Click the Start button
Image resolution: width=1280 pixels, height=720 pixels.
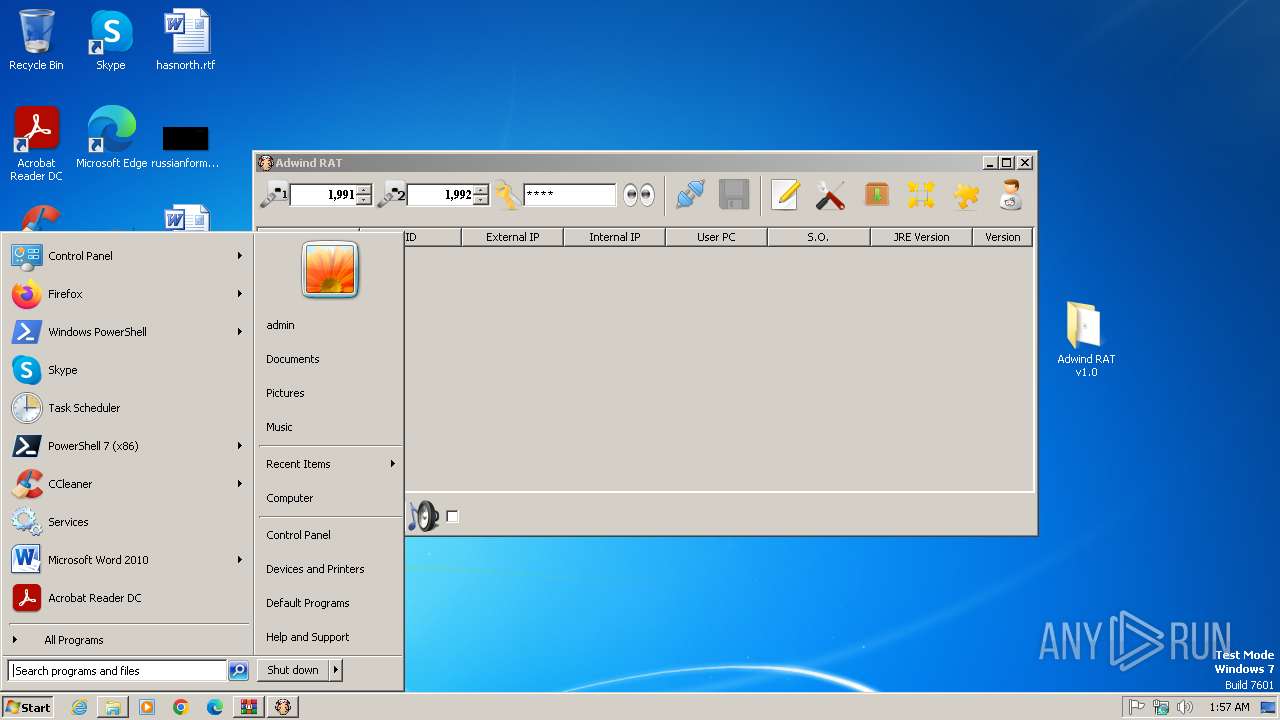point(28,707)
